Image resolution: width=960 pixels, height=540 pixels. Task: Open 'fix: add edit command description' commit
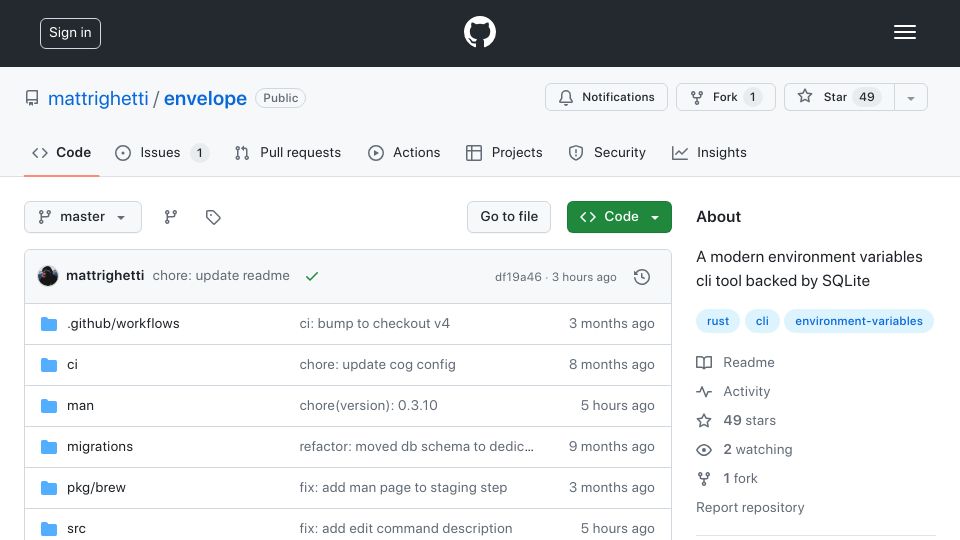(x=406, y=528)
